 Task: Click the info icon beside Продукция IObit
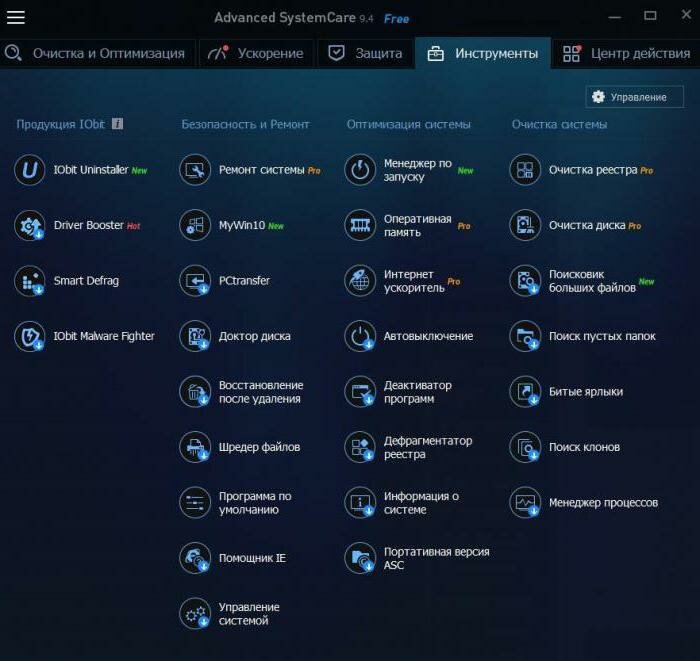(x=117, y=124)
